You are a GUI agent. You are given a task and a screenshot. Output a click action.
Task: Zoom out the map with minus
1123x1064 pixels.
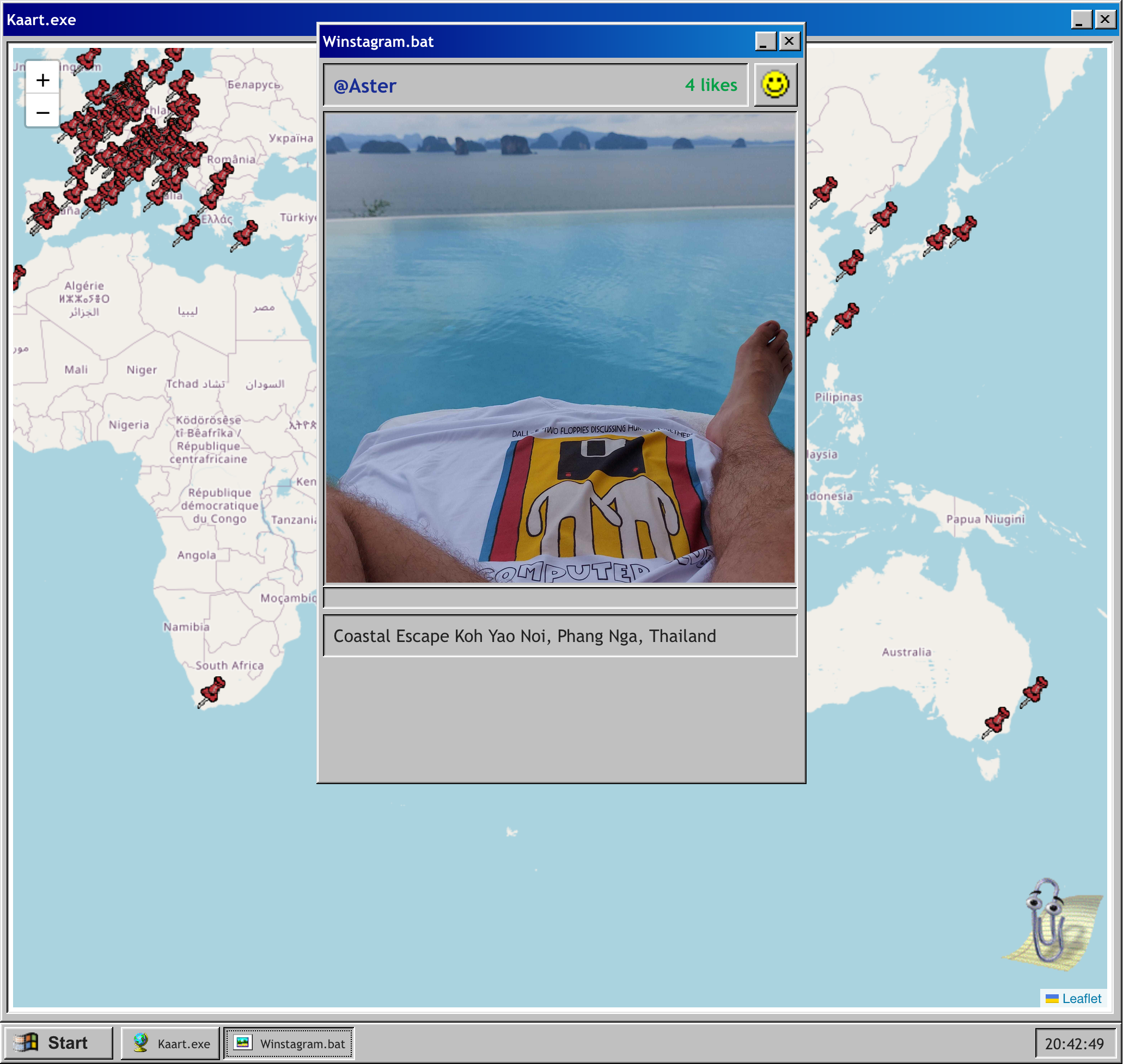(42, 112)
